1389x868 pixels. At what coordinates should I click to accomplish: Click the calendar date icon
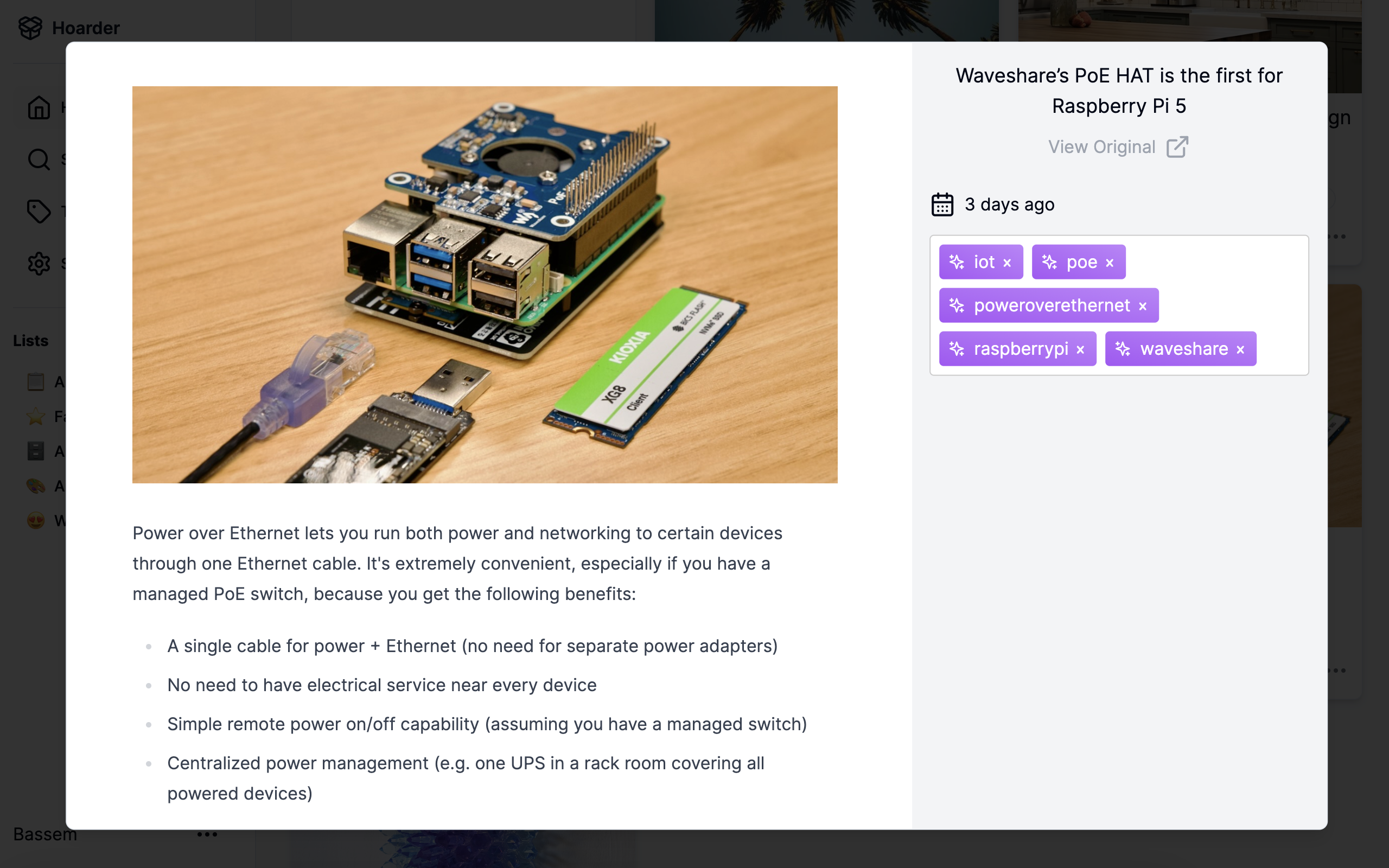pyautogui.click(x=942, y=205)
